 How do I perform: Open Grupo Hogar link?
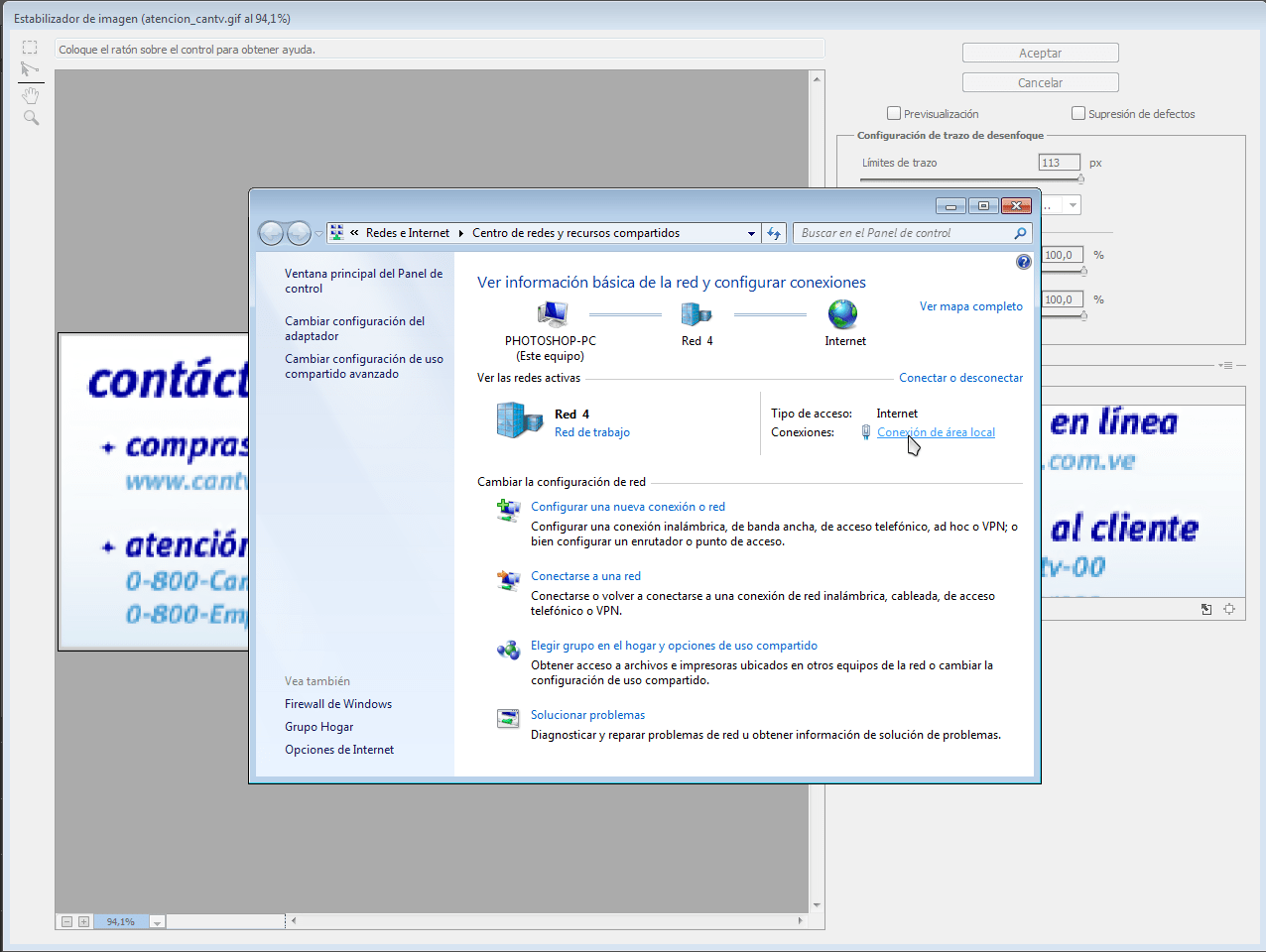click(319, 727)
